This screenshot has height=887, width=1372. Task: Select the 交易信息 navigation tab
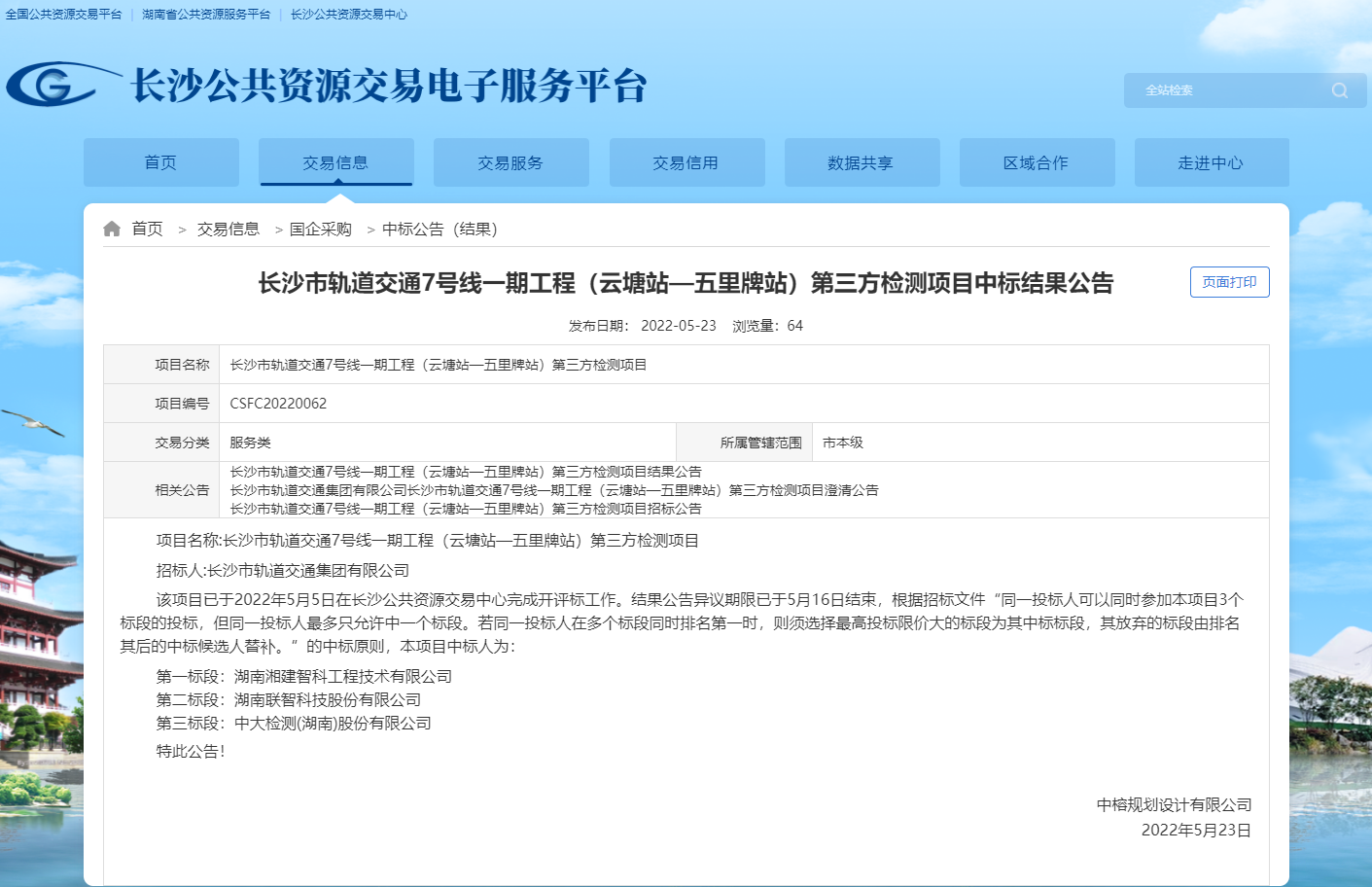(x=335, y=162)
